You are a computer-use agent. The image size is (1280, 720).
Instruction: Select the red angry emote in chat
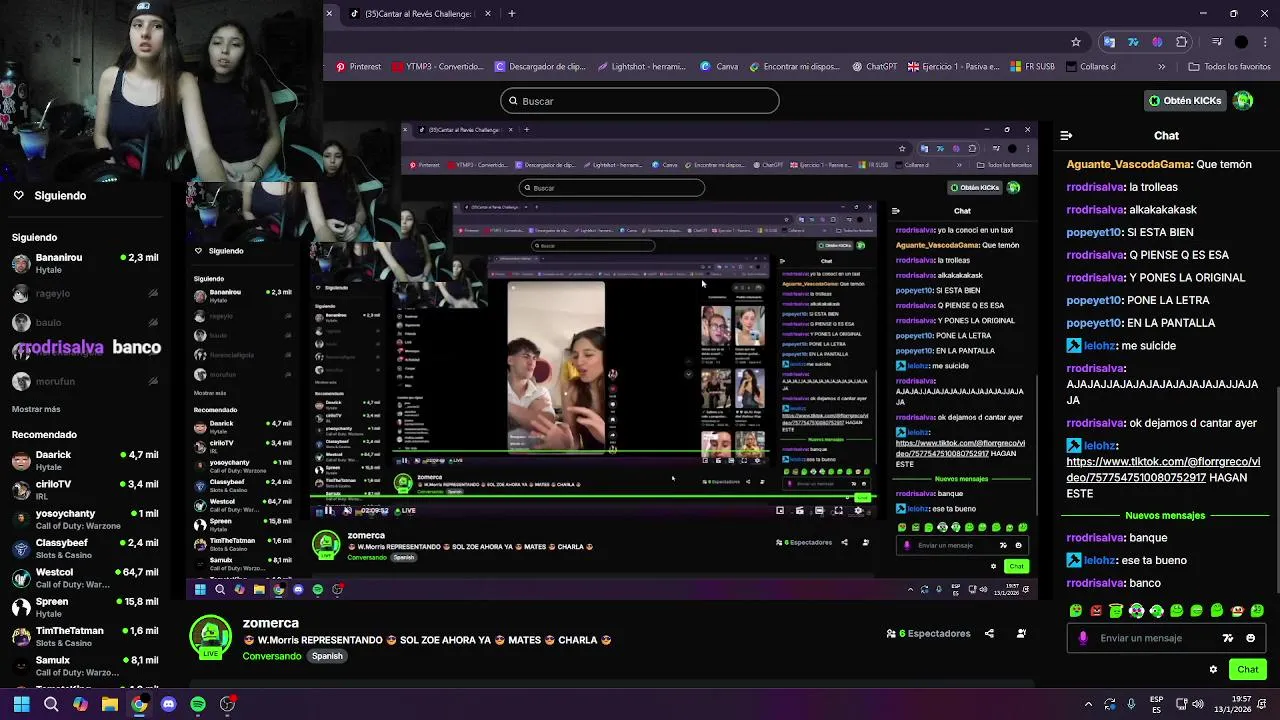1096,611
